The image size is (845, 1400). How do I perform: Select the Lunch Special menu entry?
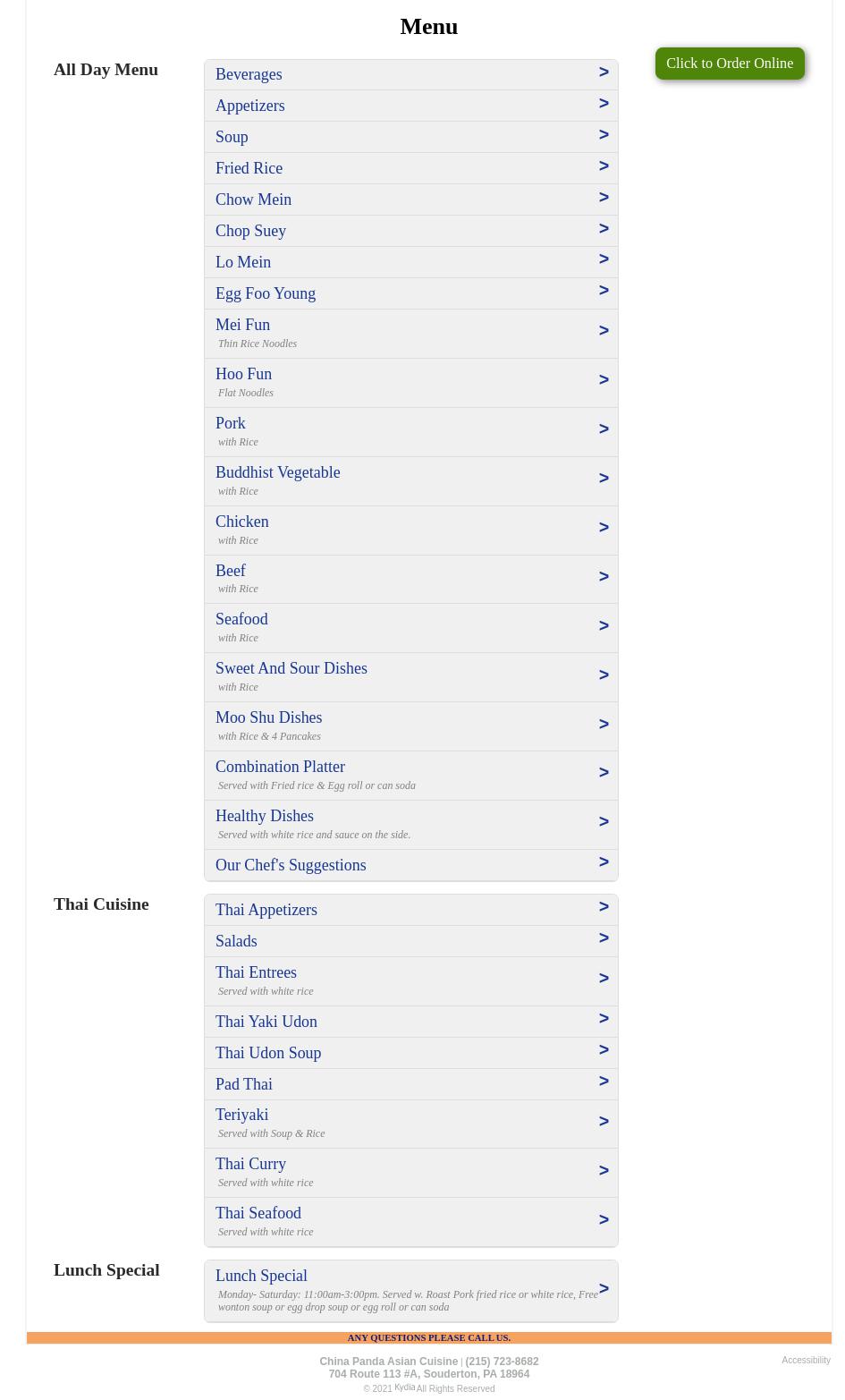[x=261, y=1277]
